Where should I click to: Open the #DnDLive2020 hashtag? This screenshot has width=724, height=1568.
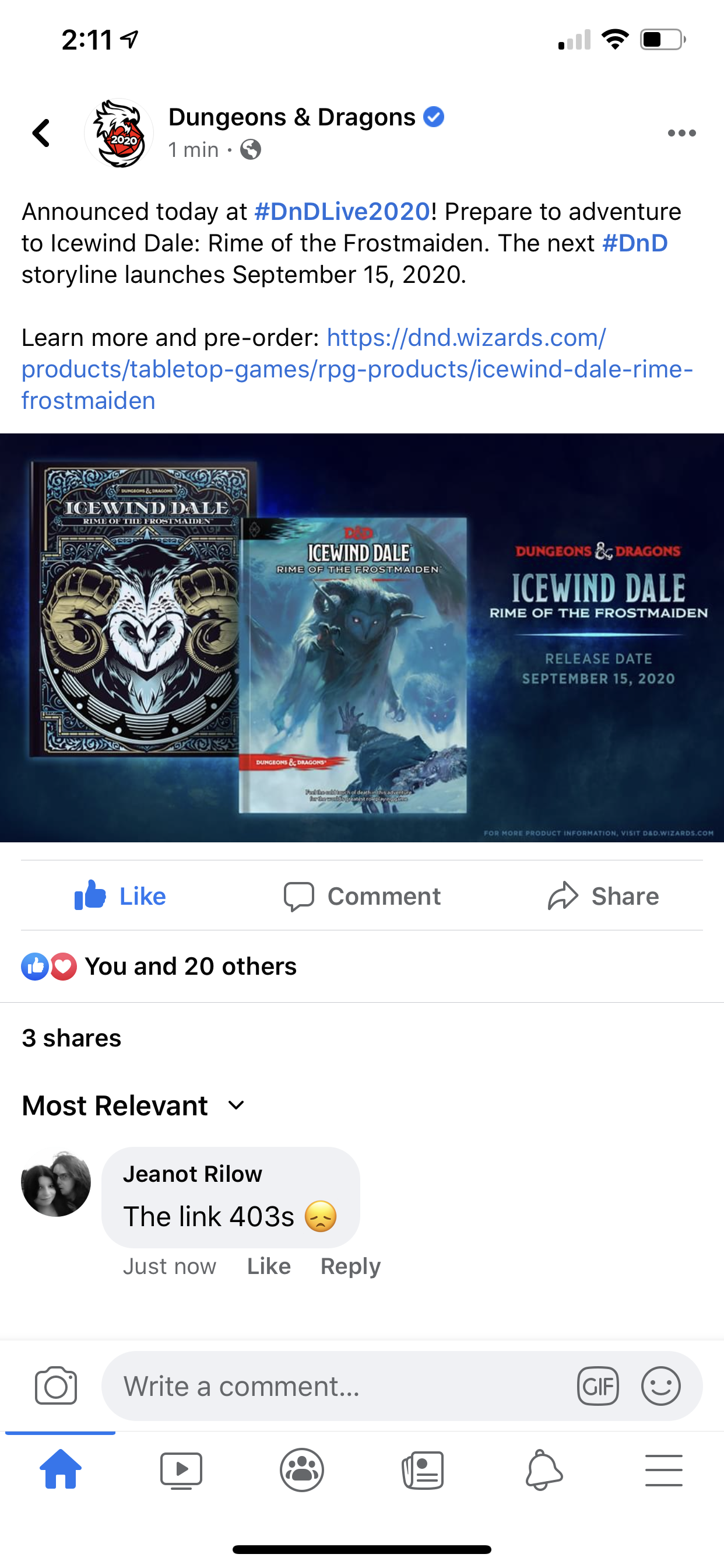pos(343,212)
